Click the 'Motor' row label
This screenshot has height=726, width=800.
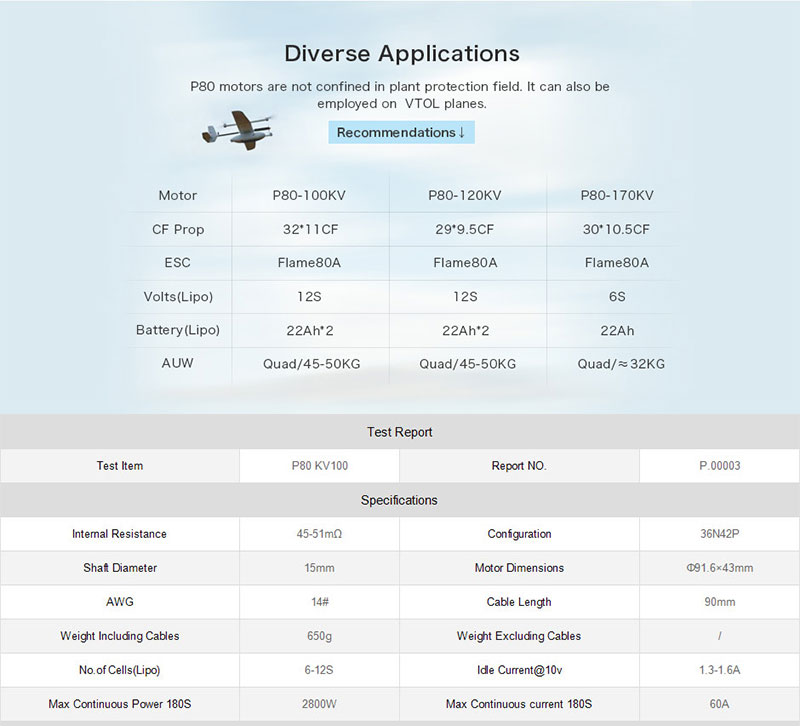coord(178,195)
